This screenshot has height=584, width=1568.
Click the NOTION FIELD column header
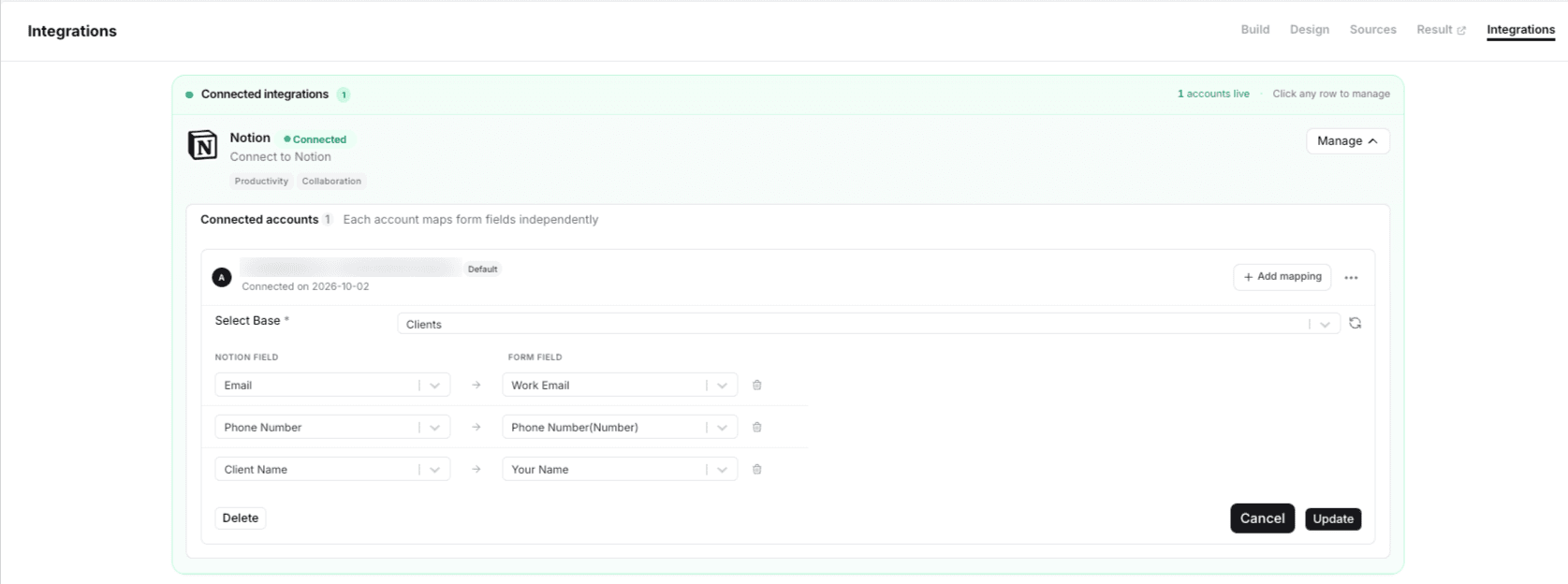click(246, 357)
